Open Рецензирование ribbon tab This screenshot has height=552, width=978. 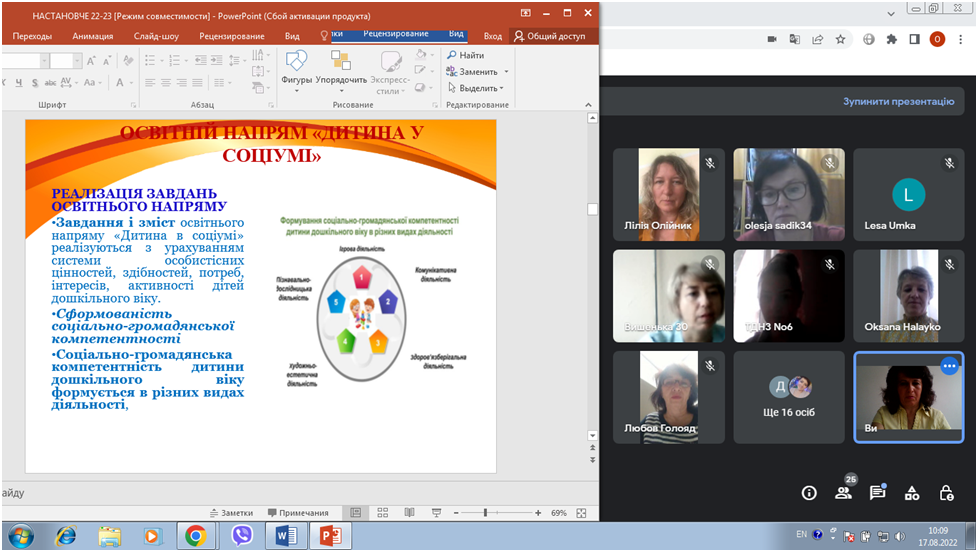tap(232, 36)
